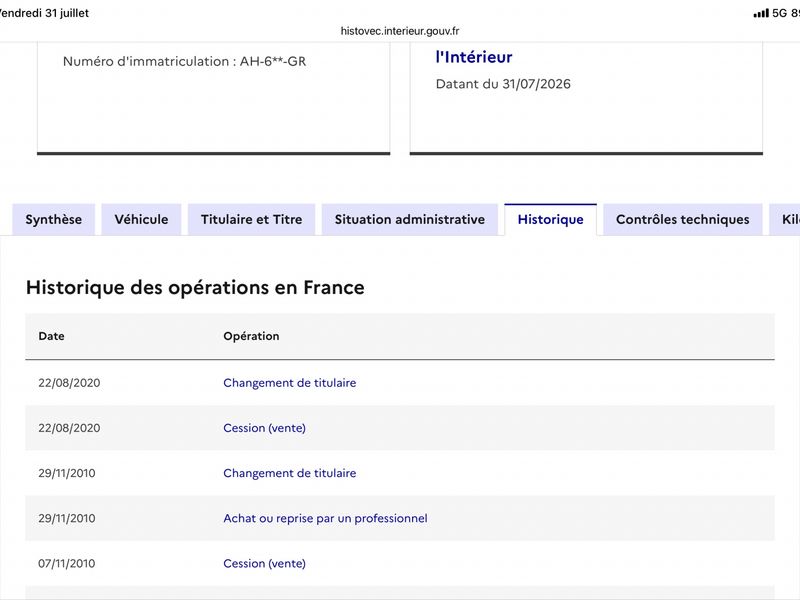The width and height of the screenshot is (800, 600).
Task: Click the first 22/08/2020 Changement de titulaire entry
Action: [290, 383]
